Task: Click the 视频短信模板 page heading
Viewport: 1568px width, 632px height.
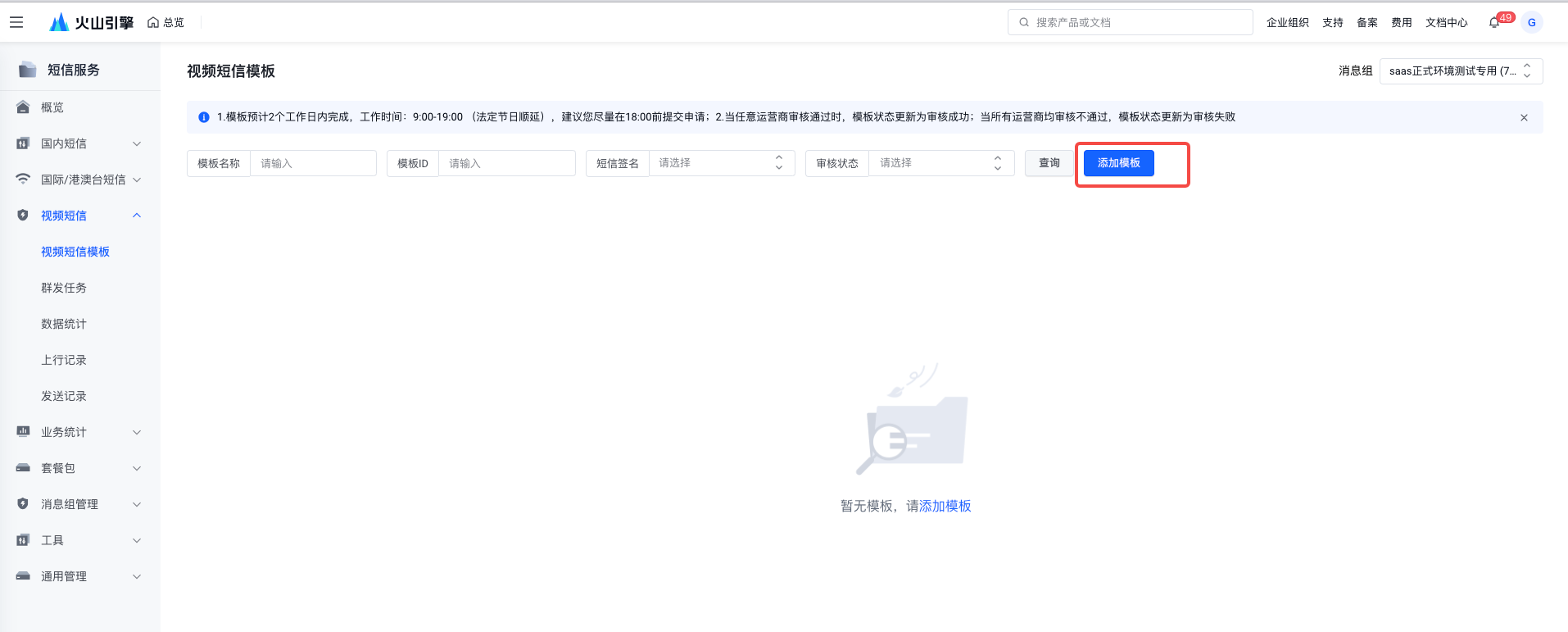Action: pyautogui.click(x=231, y=71)
